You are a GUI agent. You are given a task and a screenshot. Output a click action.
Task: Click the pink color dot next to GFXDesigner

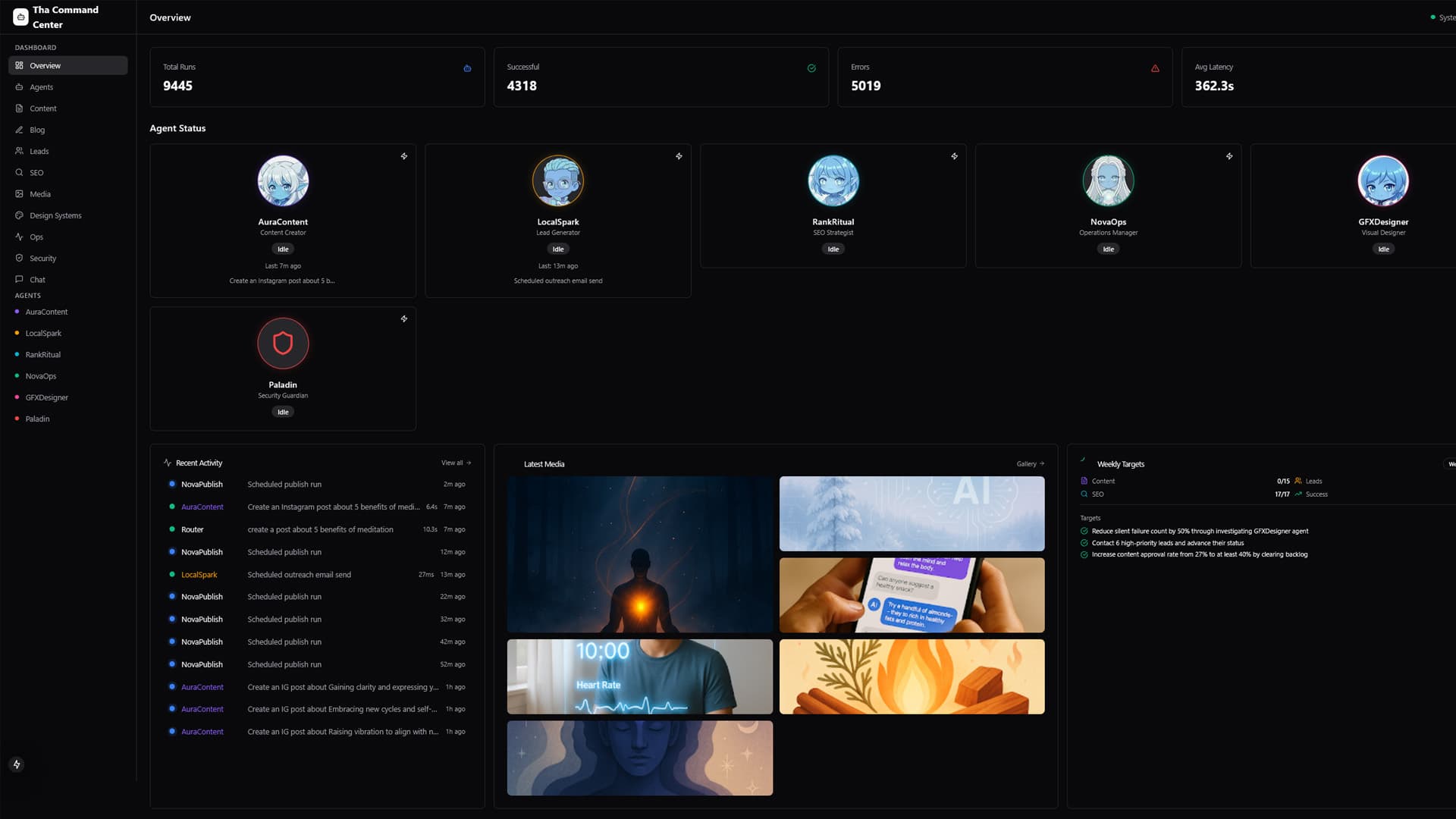(18, 397)
